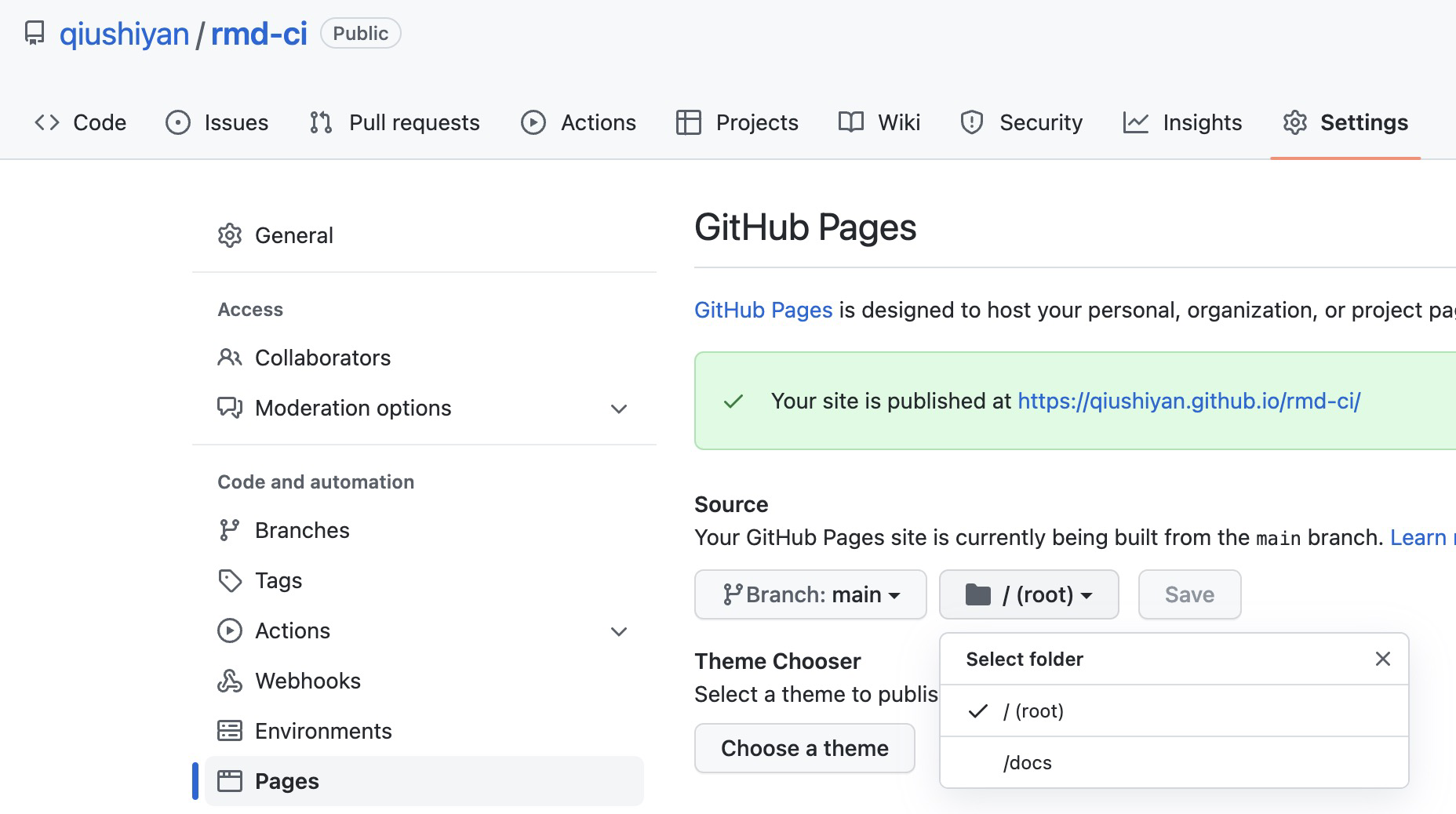Viewport: 1456px width, 814px height.
Task: Click the Save button
Action: (1190, 594)
